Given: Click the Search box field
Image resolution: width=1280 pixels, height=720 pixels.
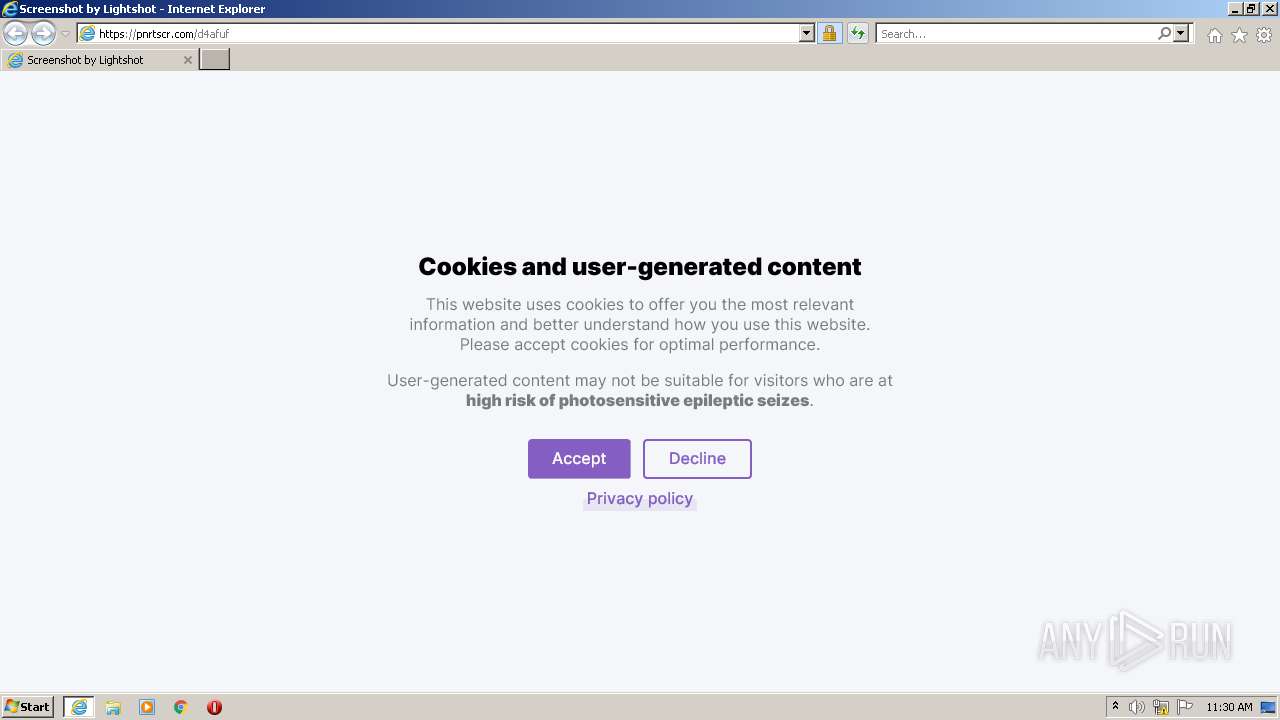Looking at the screenshot, I should tap(1016, 33).
